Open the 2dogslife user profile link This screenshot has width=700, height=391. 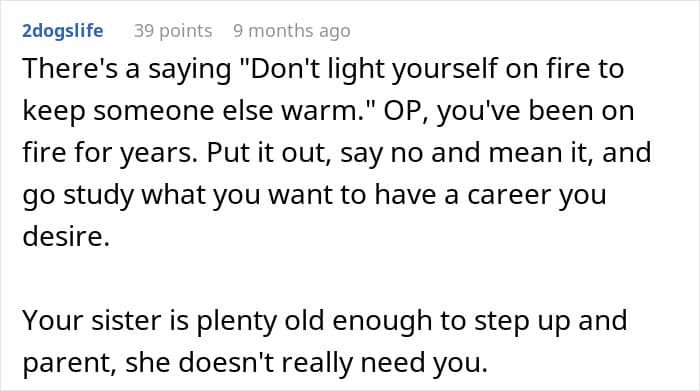(63, 31)
